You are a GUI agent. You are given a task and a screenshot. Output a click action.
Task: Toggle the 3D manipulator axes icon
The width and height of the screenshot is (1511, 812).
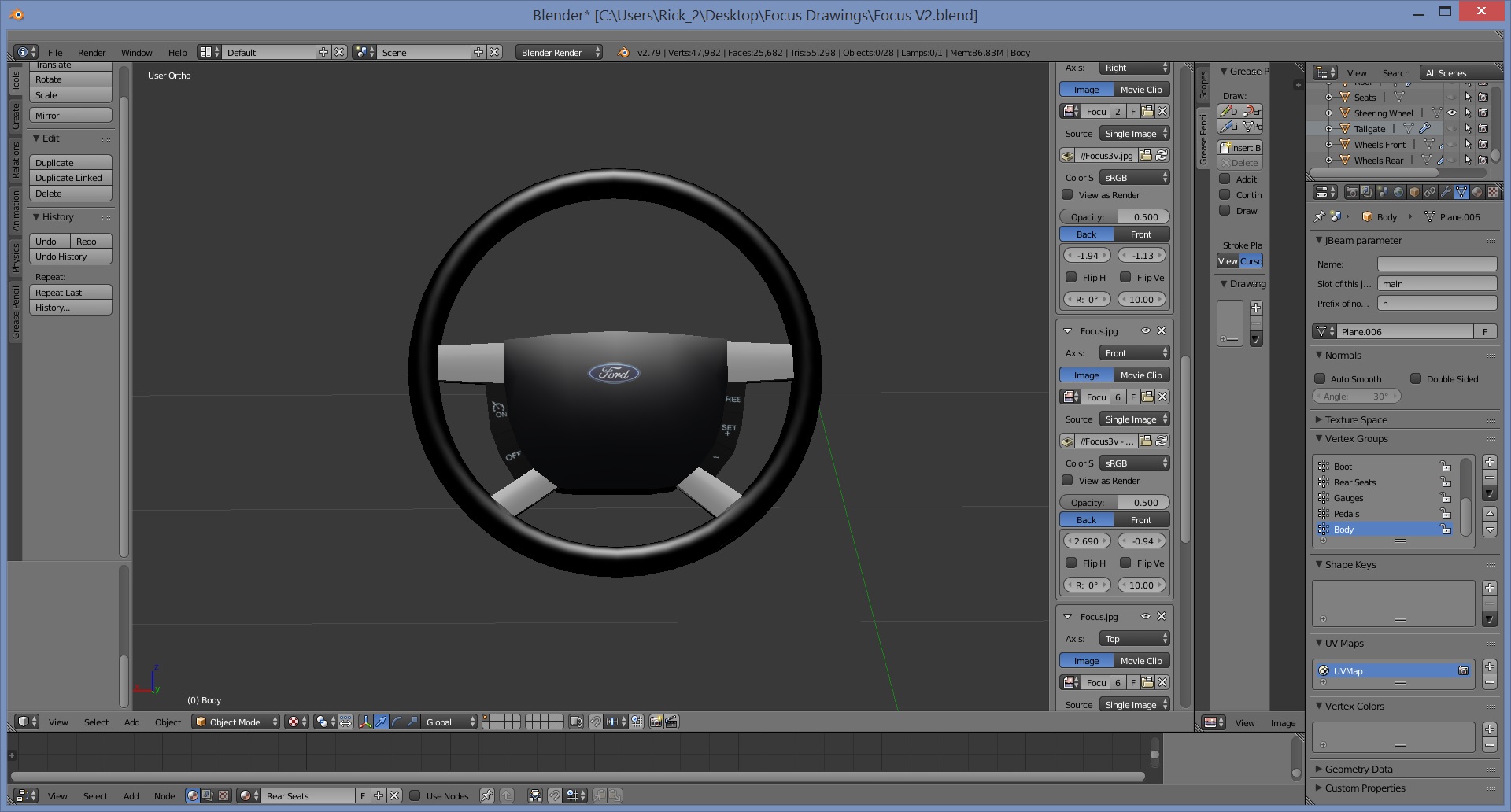(365, 722)
